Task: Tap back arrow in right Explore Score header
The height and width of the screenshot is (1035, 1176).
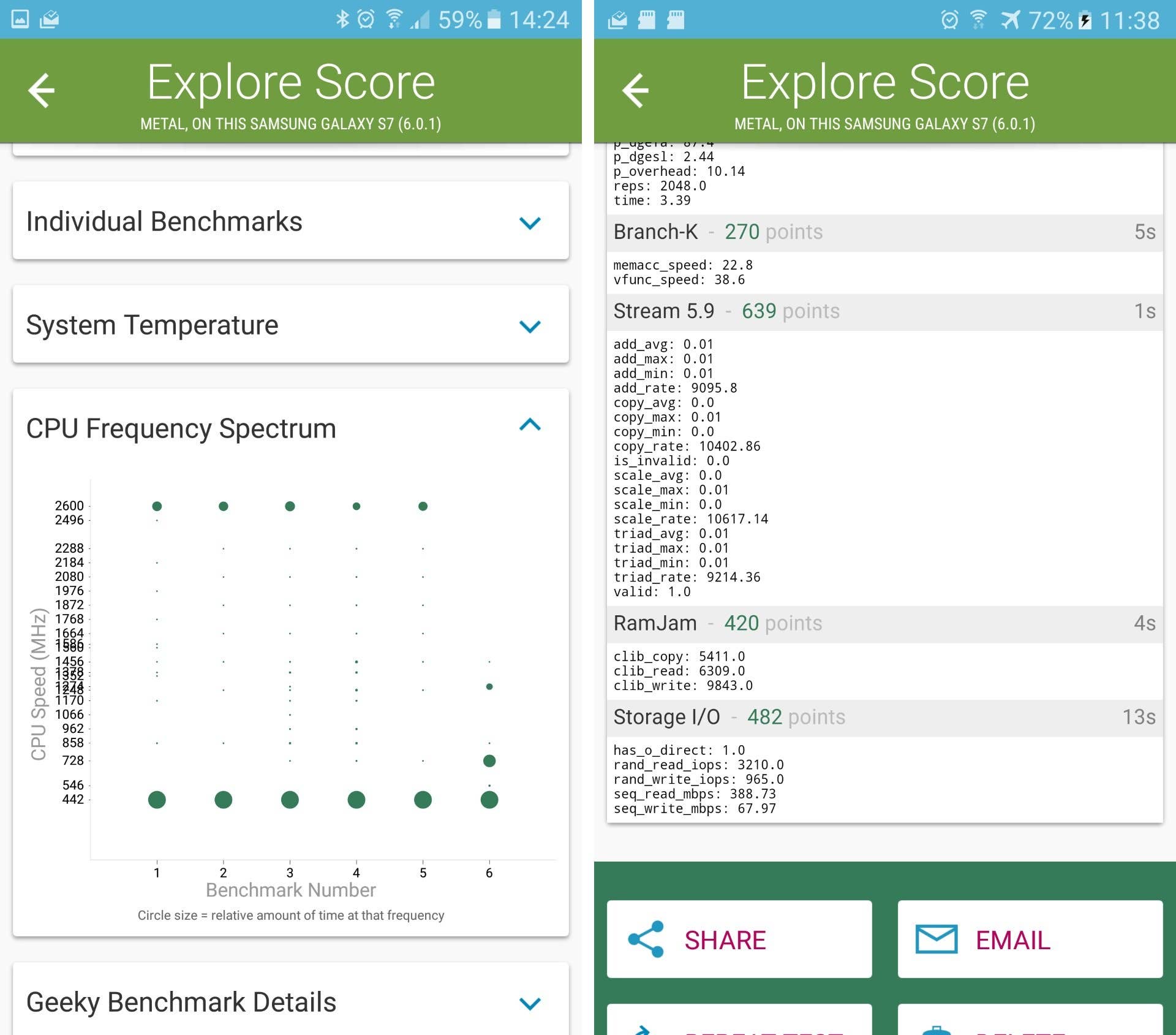Action: pos(635,91)
